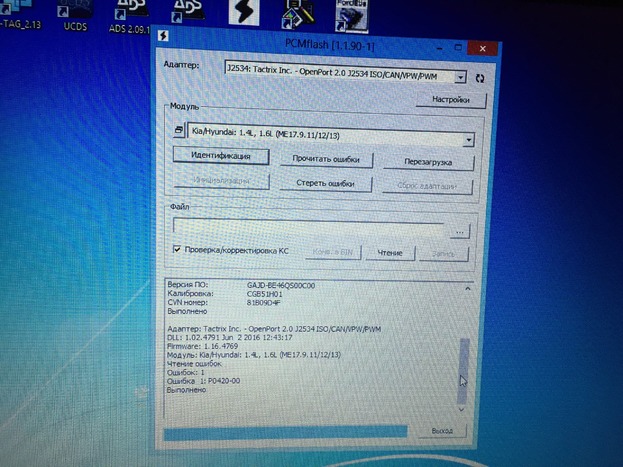
Task: Click the PCMflash title bar icon
Action: (x=163, y=48)
